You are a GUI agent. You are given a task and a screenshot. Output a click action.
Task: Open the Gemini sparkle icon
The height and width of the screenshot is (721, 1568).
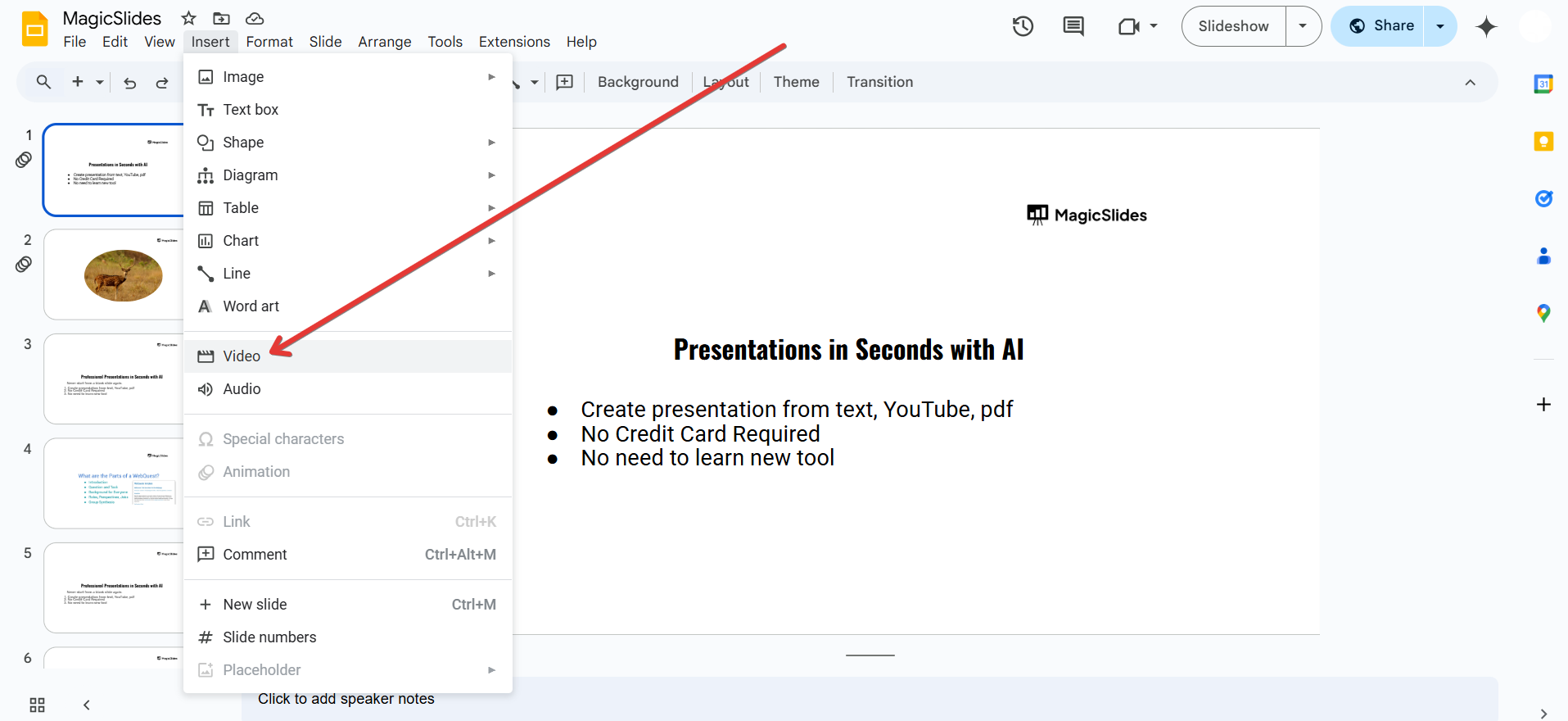pos(1486,26)
